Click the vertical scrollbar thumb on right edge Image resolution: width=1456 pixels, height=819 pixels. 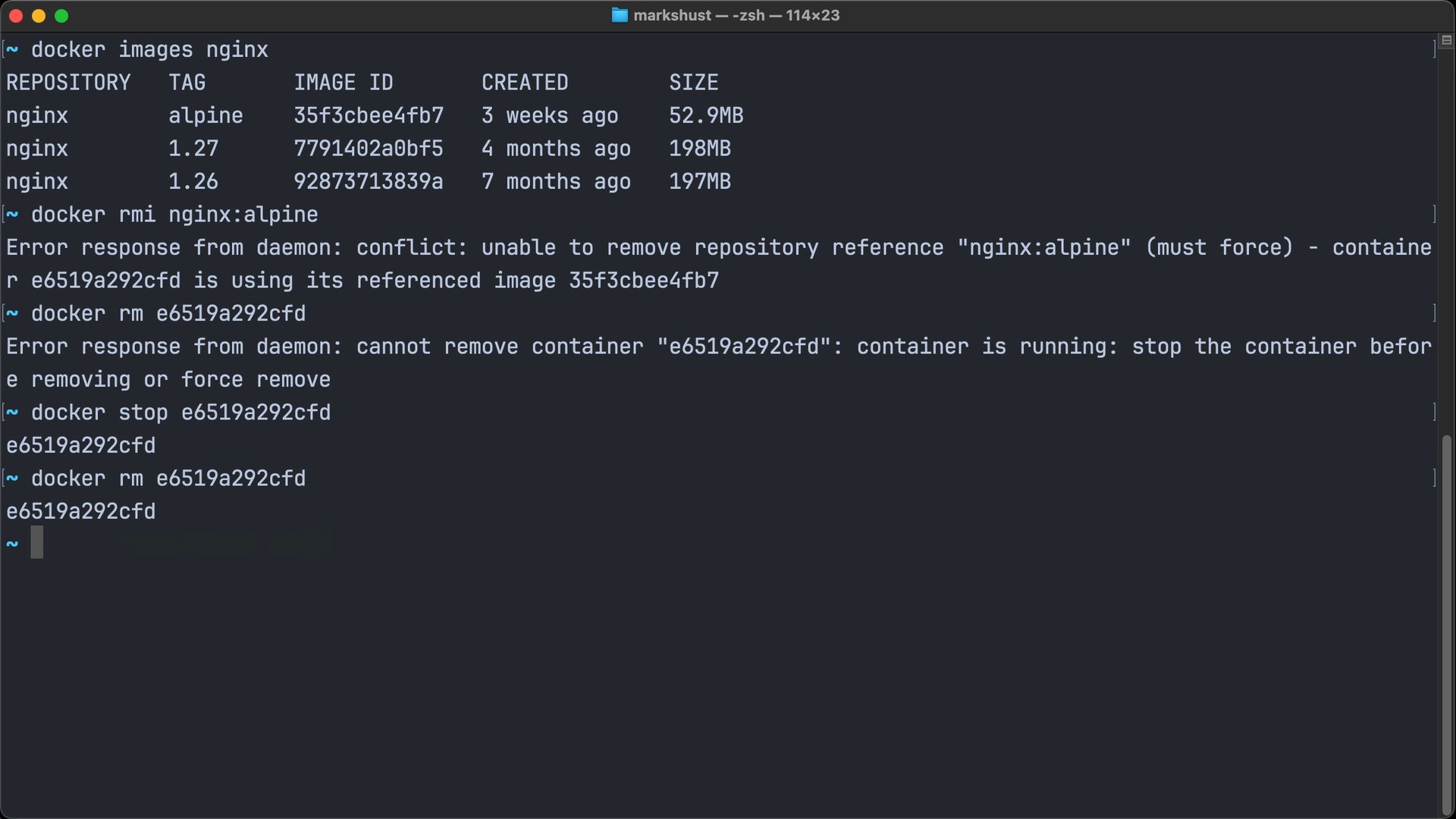(x=1447, y=623)
